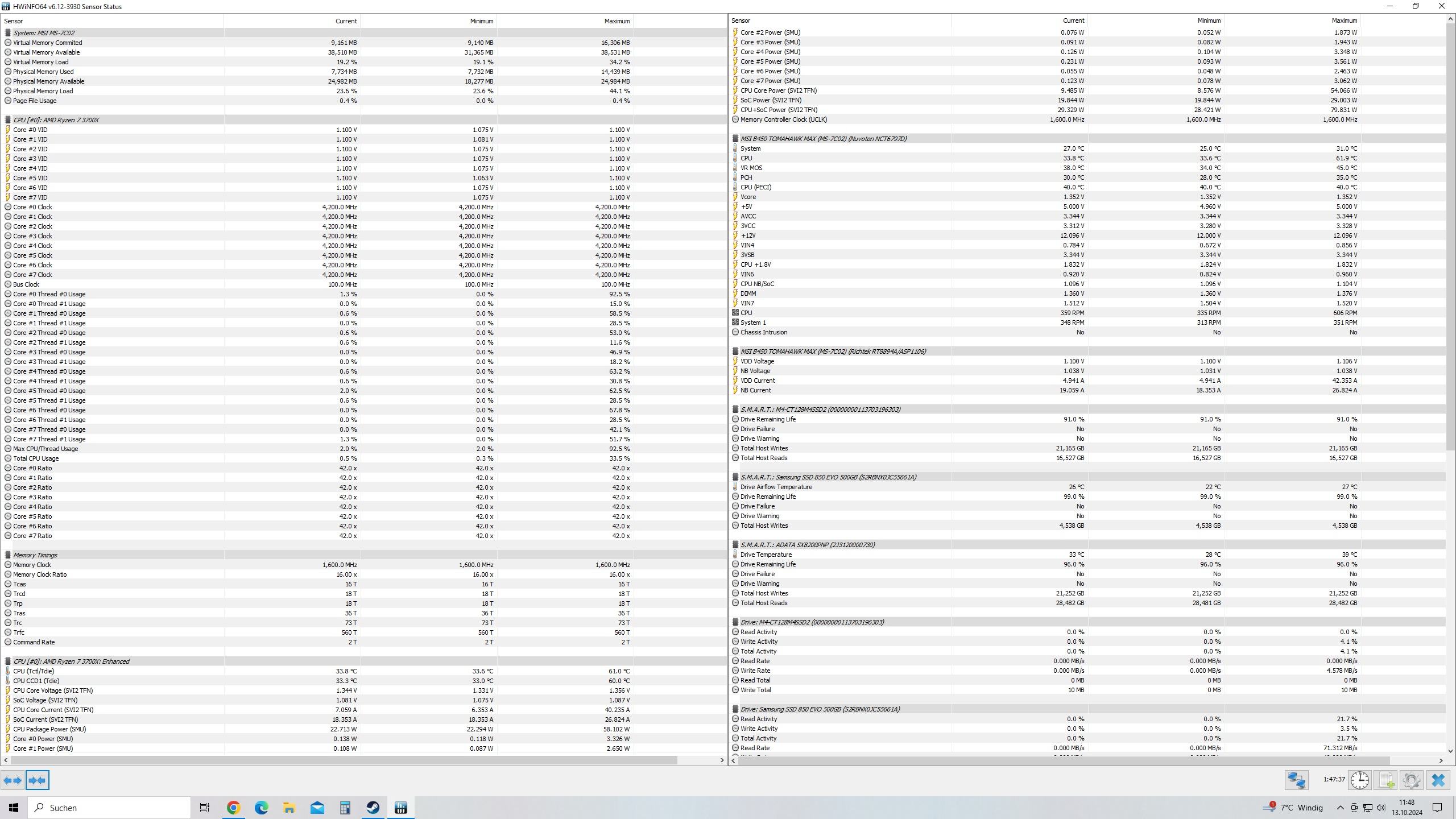Select the Core #0 Clock row

pyautogui.click(x=364, y=207)
